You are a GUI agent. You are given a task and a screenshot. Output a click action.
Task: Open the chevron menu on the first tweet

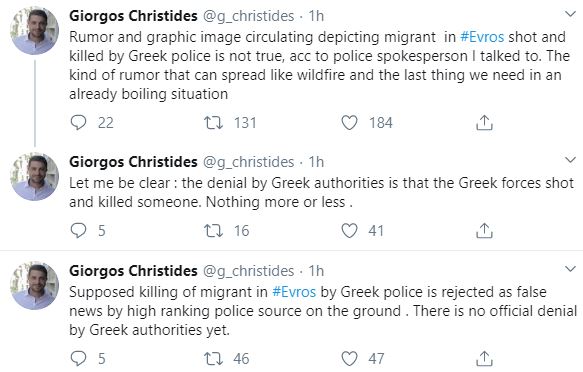tap(570, 14)
